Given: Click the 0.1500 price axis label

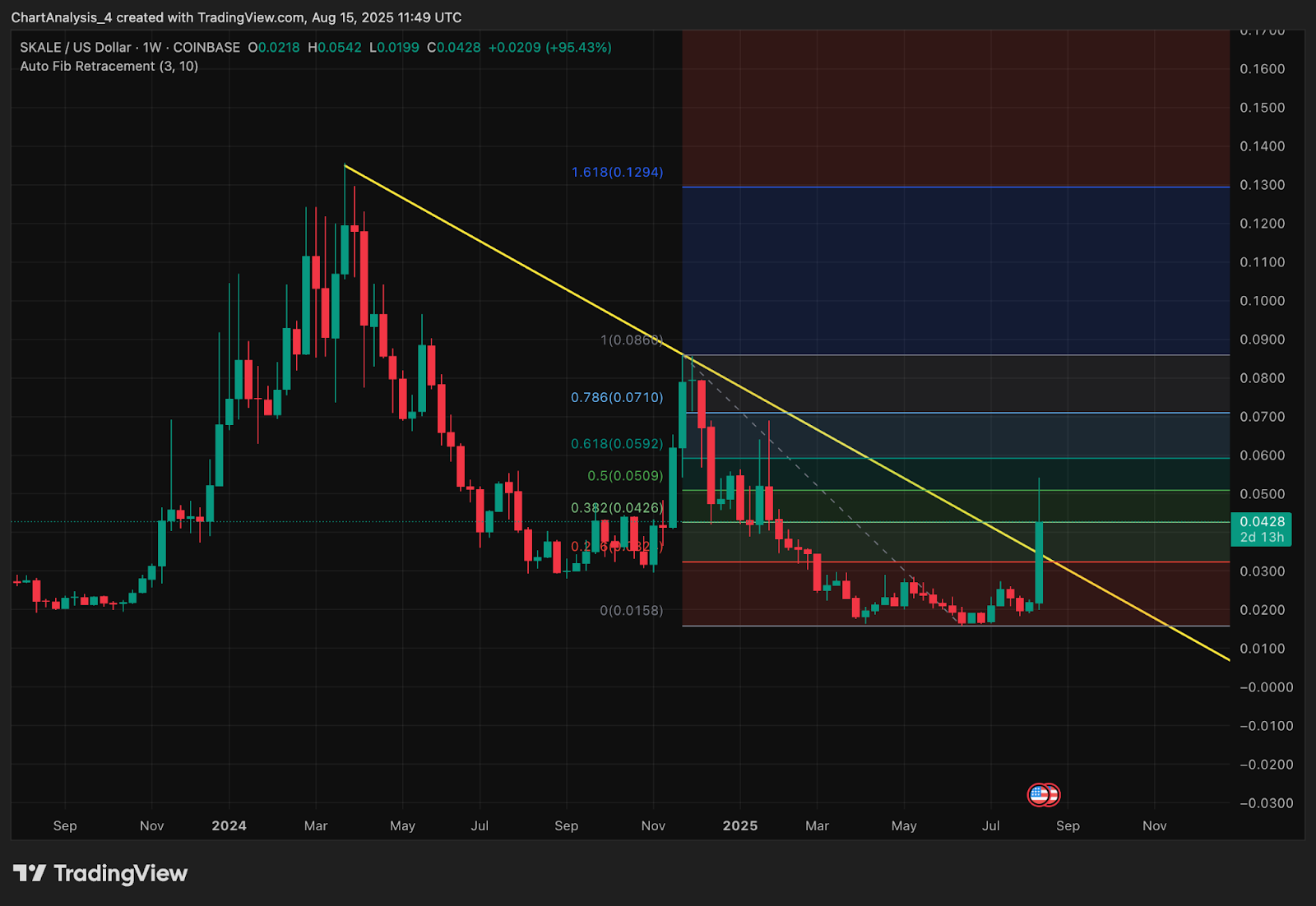Looking at the screenshot, I should pyautogui.click(x=1263, y=108).
